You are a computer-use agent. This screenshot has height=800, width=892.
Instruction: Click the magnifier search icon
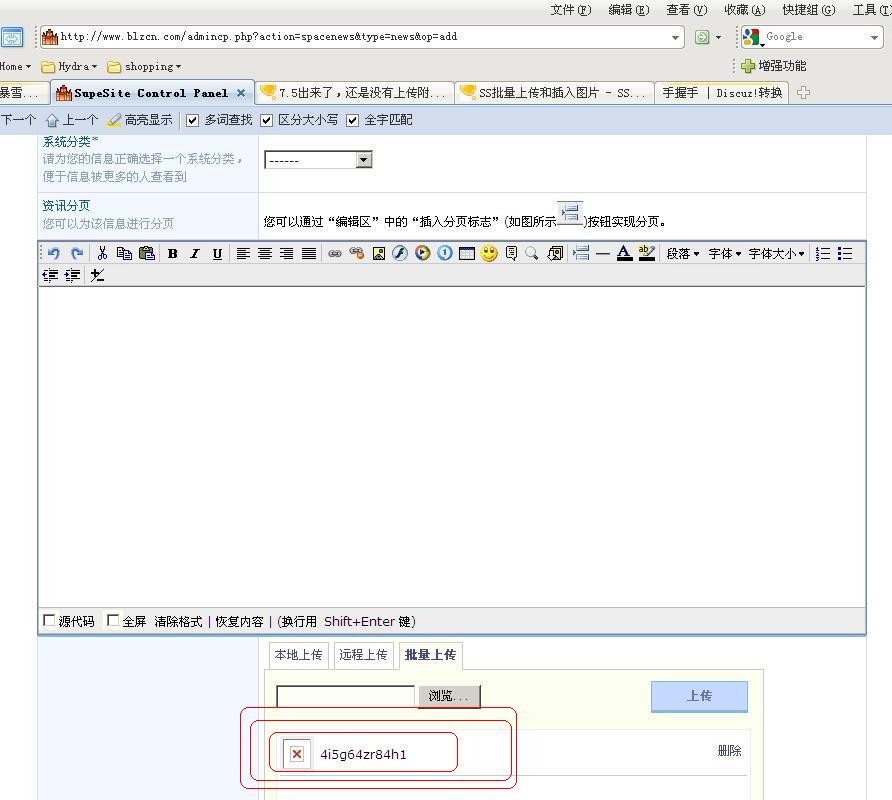(x=532, y=254)
